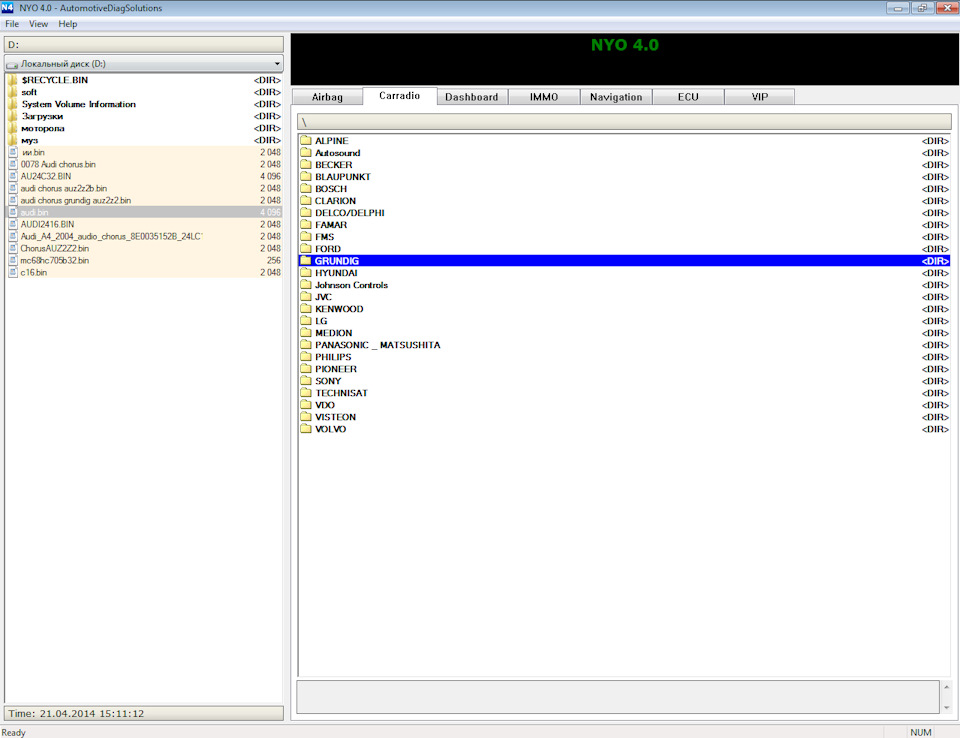
Task: Select the Загрузки folder row
Action: coord(144,116)
